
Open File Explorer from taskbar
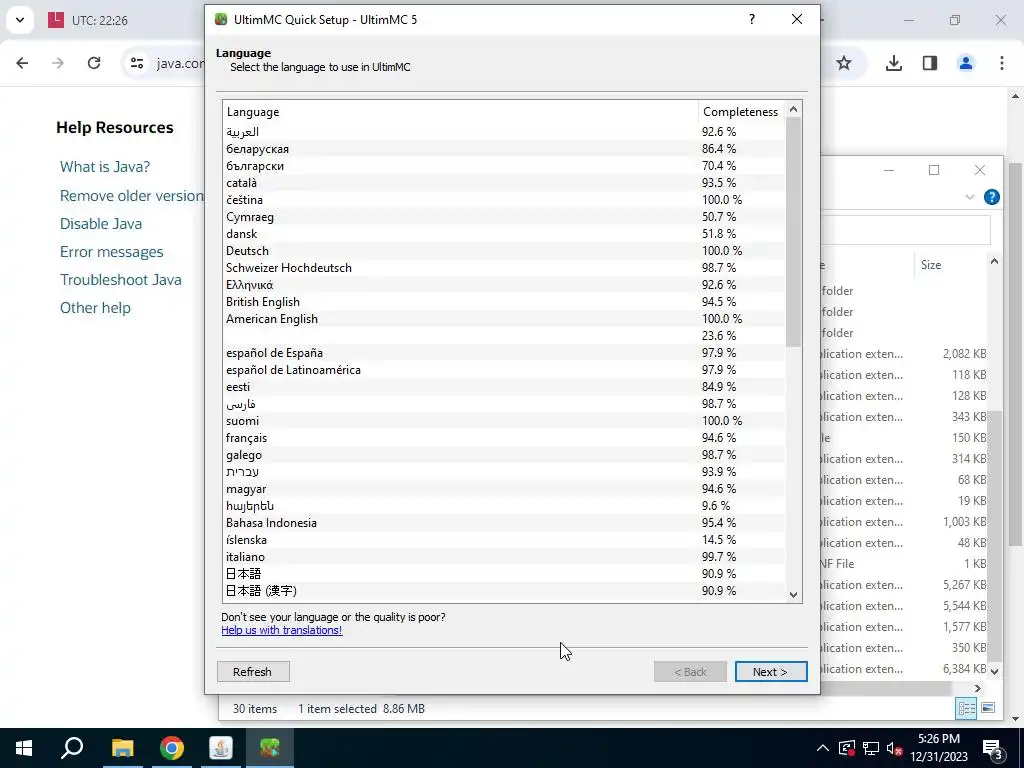[122, 748]
